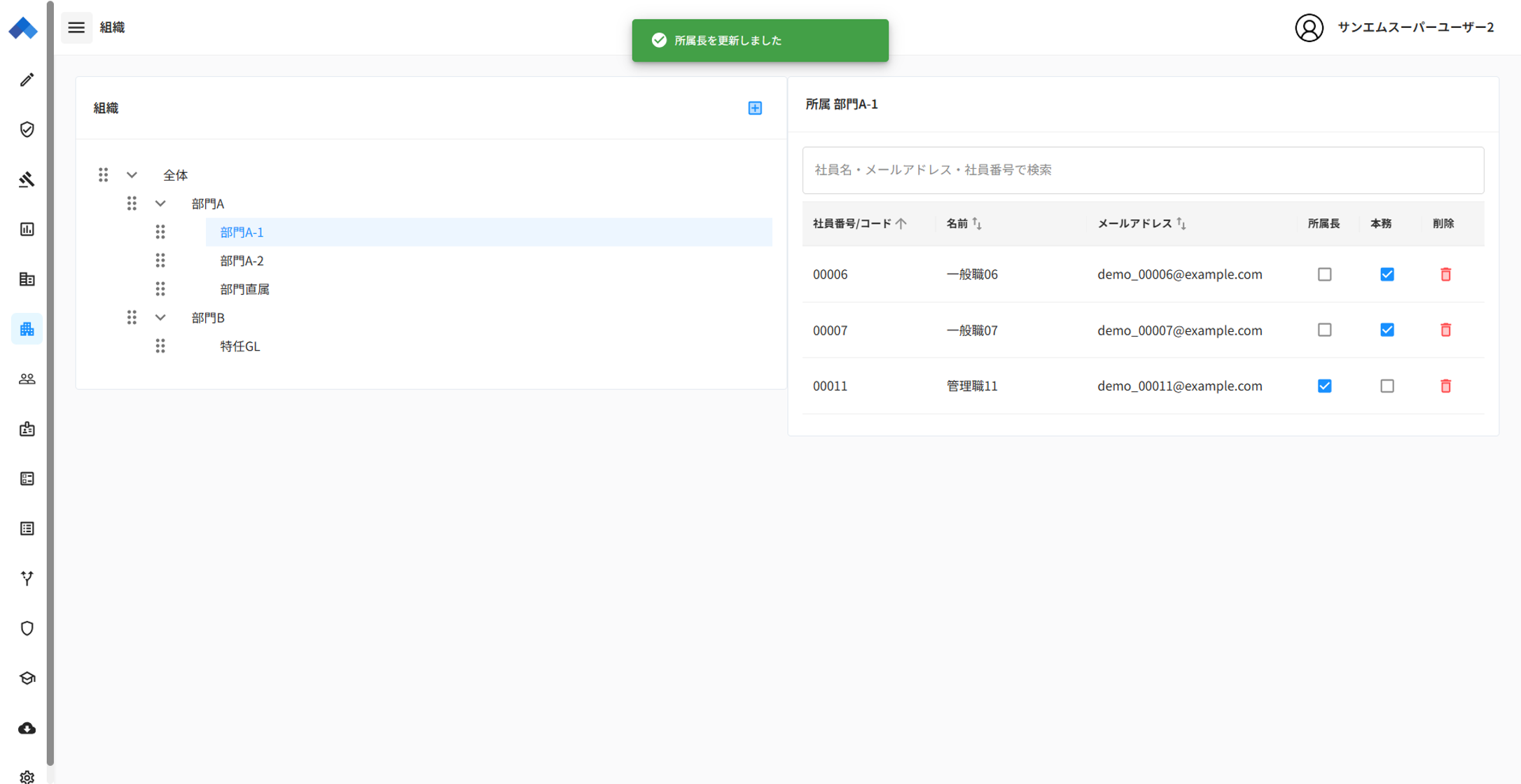The width and height of the screenshot is (1521, 784).
Task: Collapse the 部門A tree node
Action: point(160,203)
